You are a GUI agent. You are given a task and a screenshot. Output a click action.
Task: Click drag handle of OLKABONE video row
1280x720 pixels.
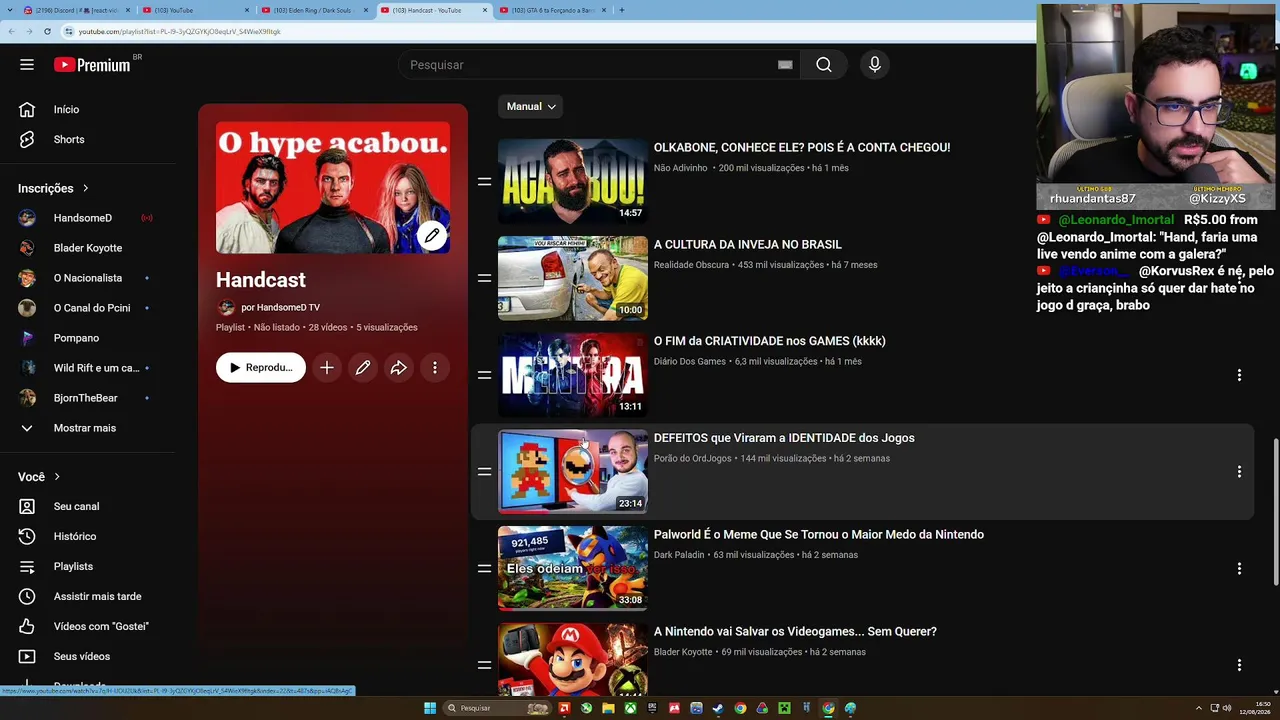click(484, 181)
